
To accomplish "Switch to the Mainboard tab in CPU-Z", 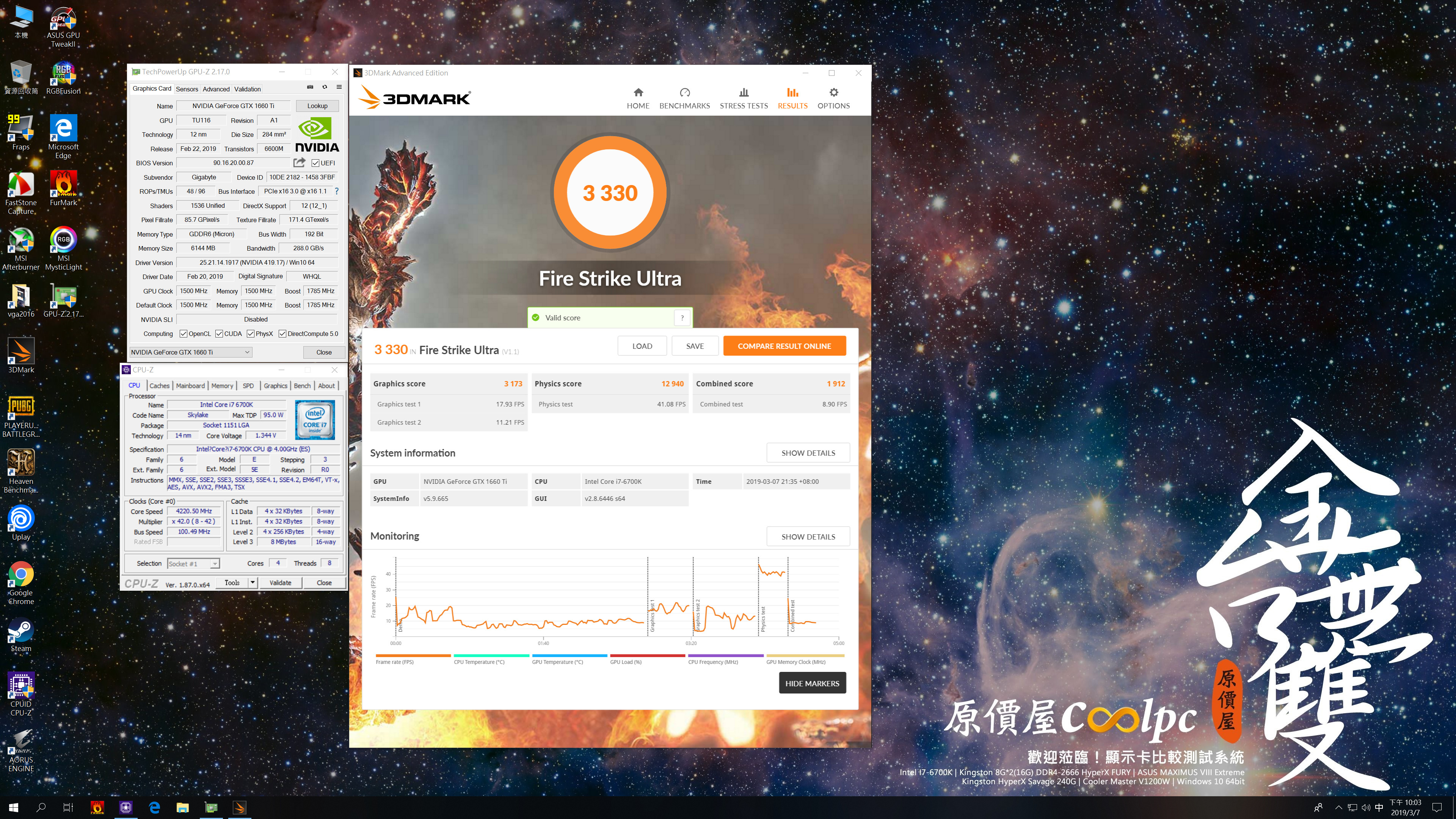I will [190, 386].
